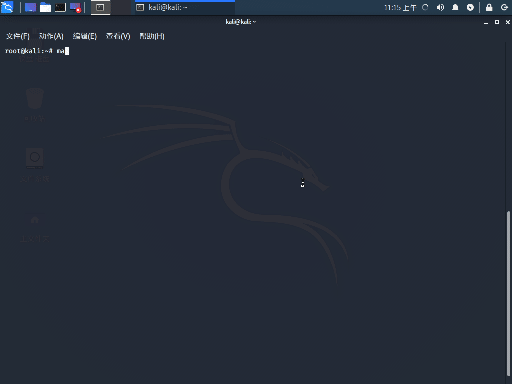Viewport: 512px width, 384px height.
Task: Click the screen recorder launcher with red dot
Action: point(75,7)
